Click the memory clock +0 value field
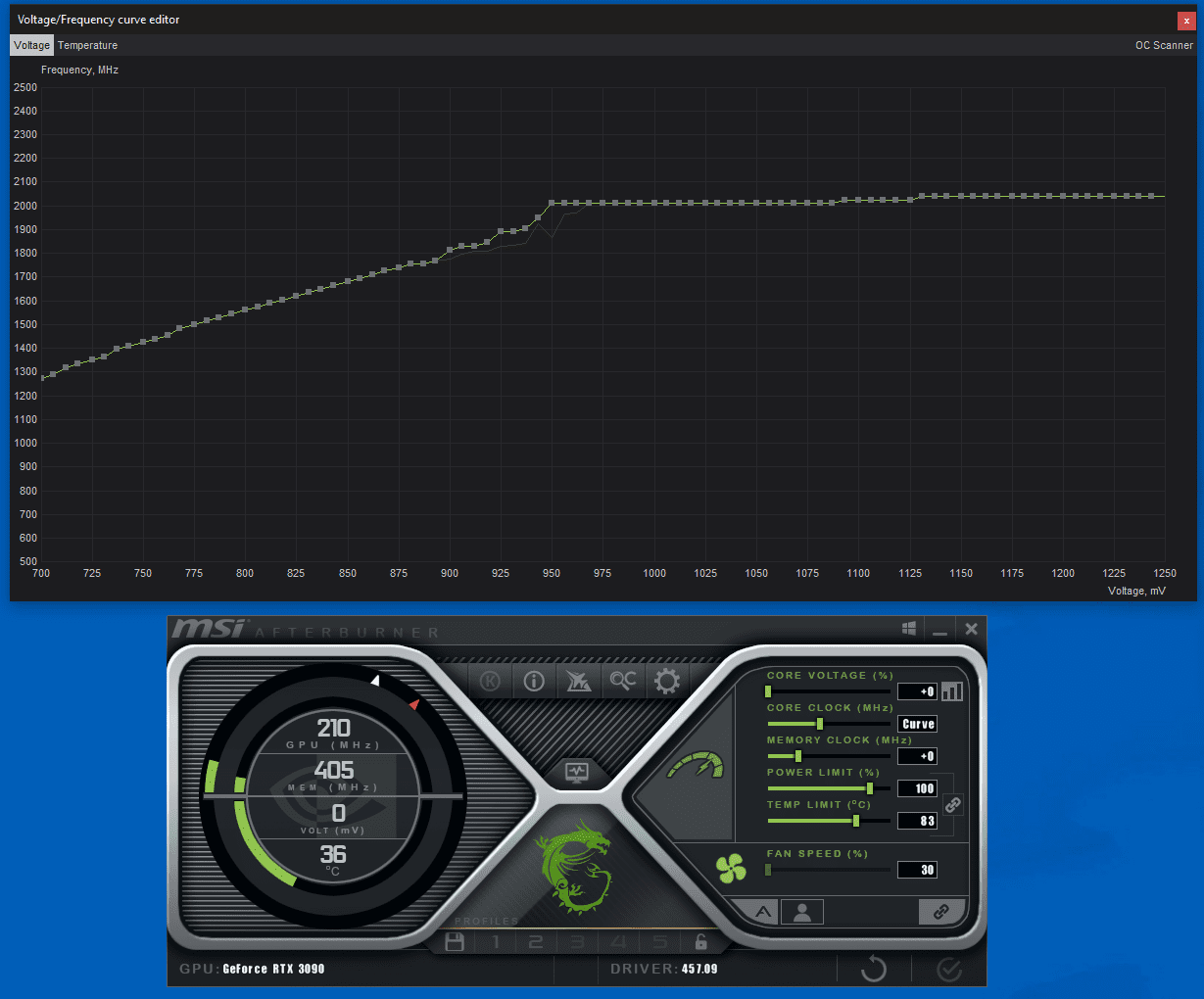The width and height of the screenshot is (1204, 999). (917, 756)
